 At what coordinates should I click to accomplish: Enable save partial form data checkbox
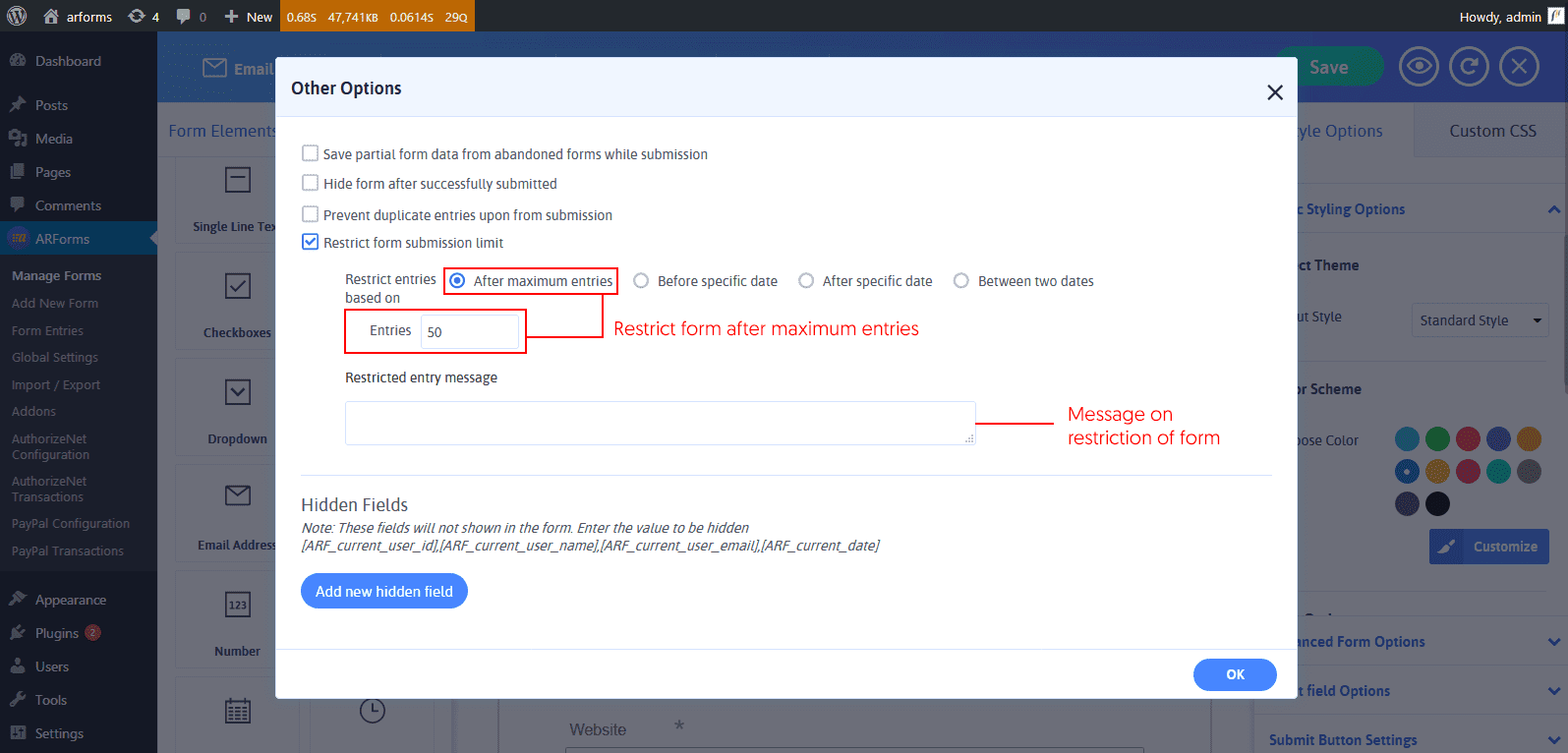point(310,153)
